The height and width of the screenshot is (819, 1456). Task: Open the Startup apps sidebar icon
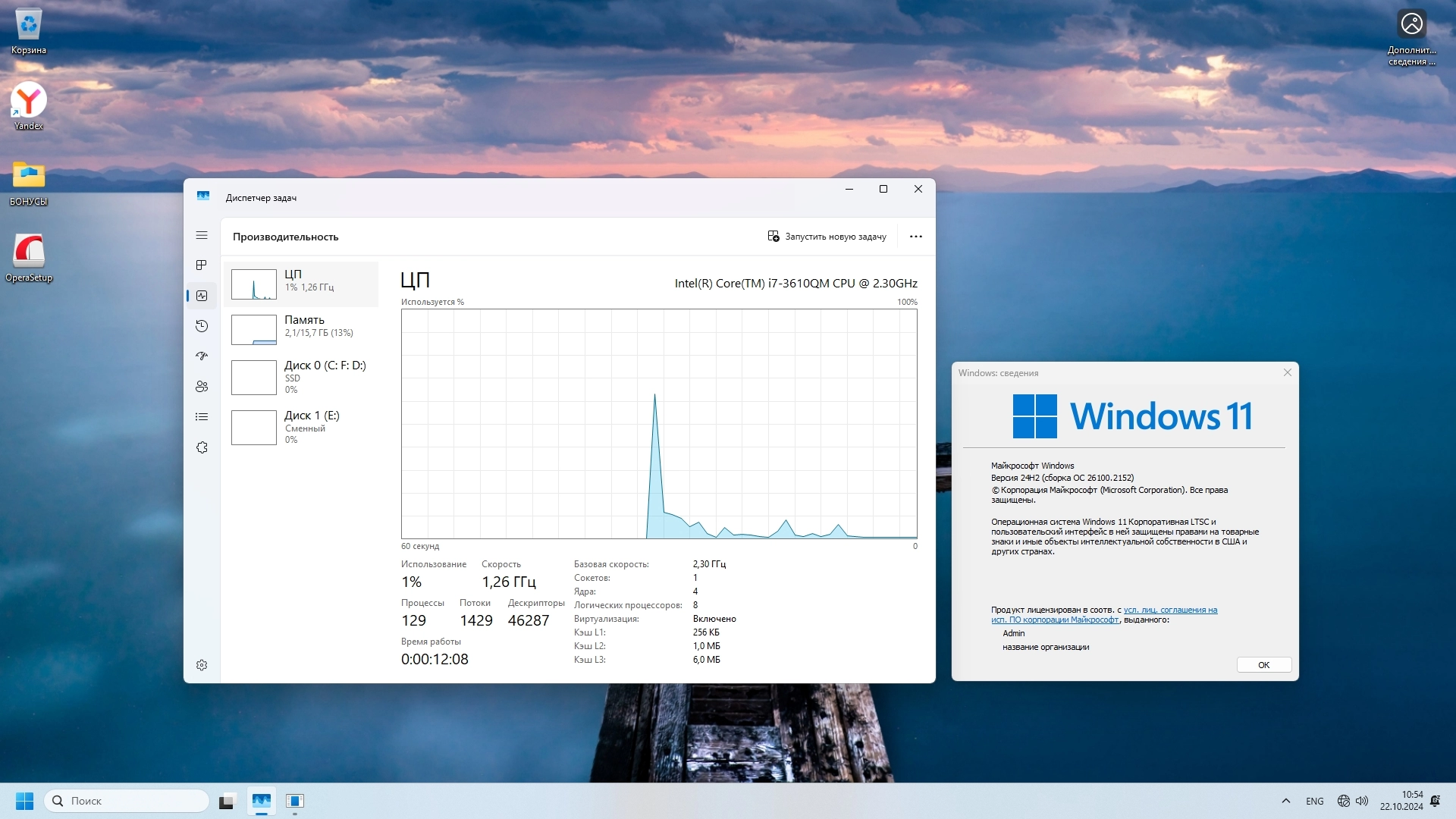(x=202, y=356)
